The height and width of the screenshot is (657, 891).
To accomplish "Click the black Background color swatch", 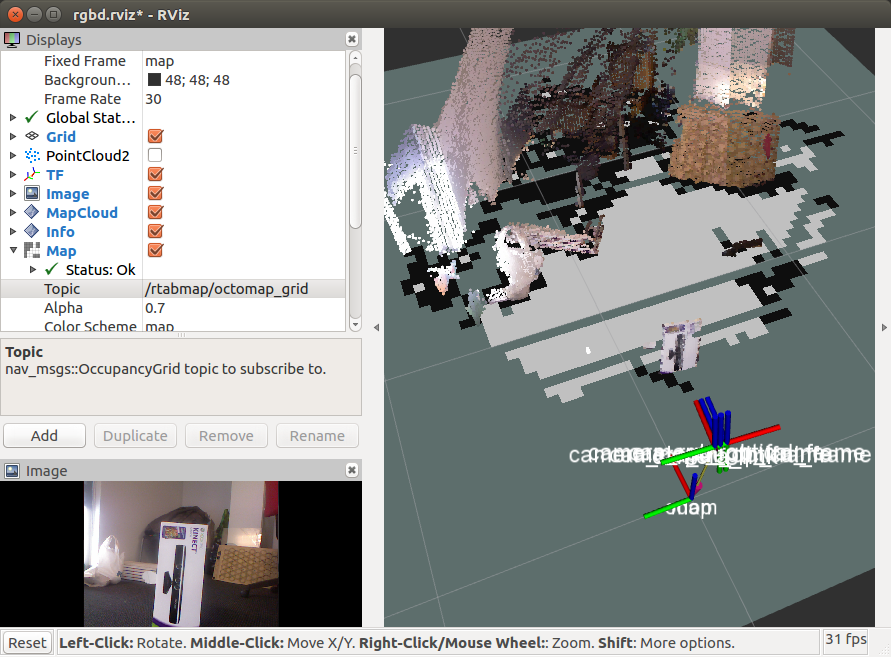I will point(155,80).
